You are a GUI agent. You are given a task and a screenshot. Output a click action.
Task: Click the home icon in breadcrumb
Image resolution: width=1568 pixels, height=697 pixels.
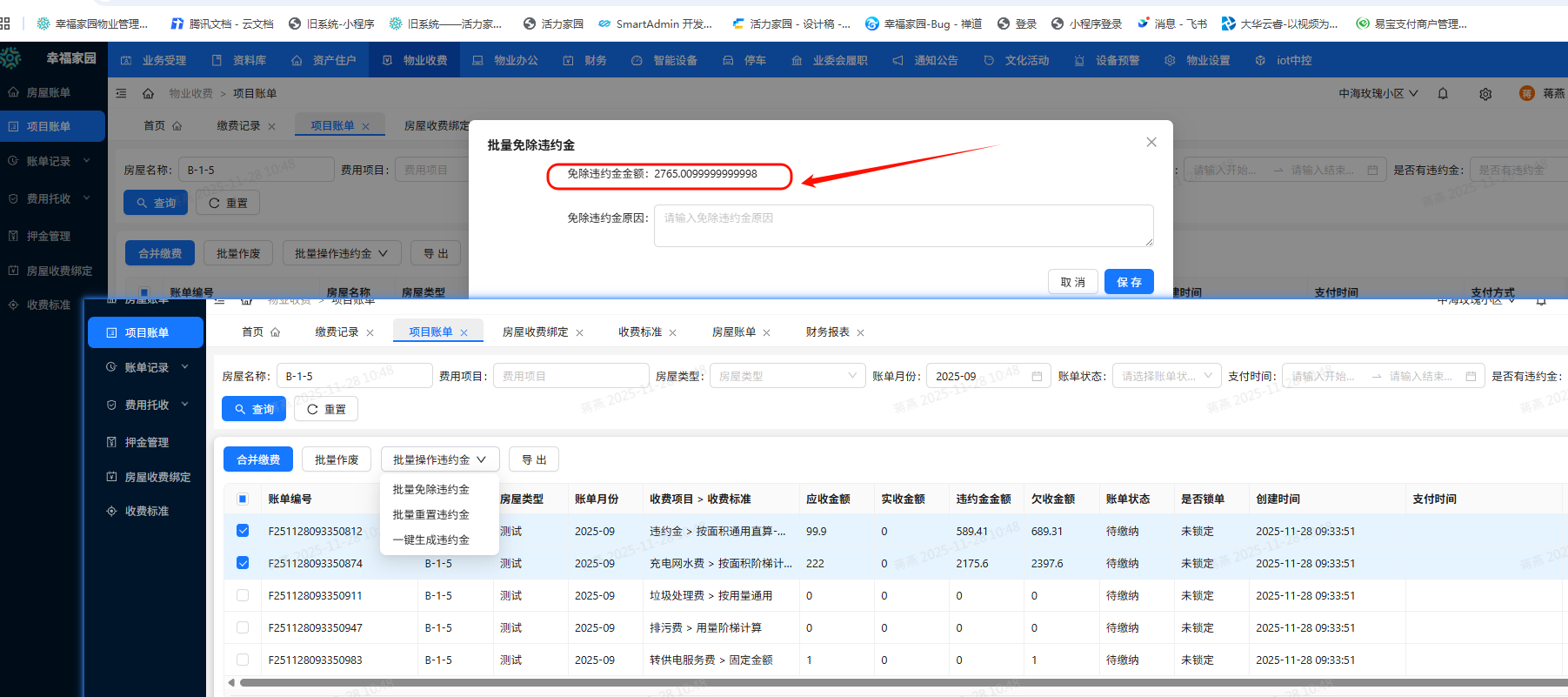(148, 93)
